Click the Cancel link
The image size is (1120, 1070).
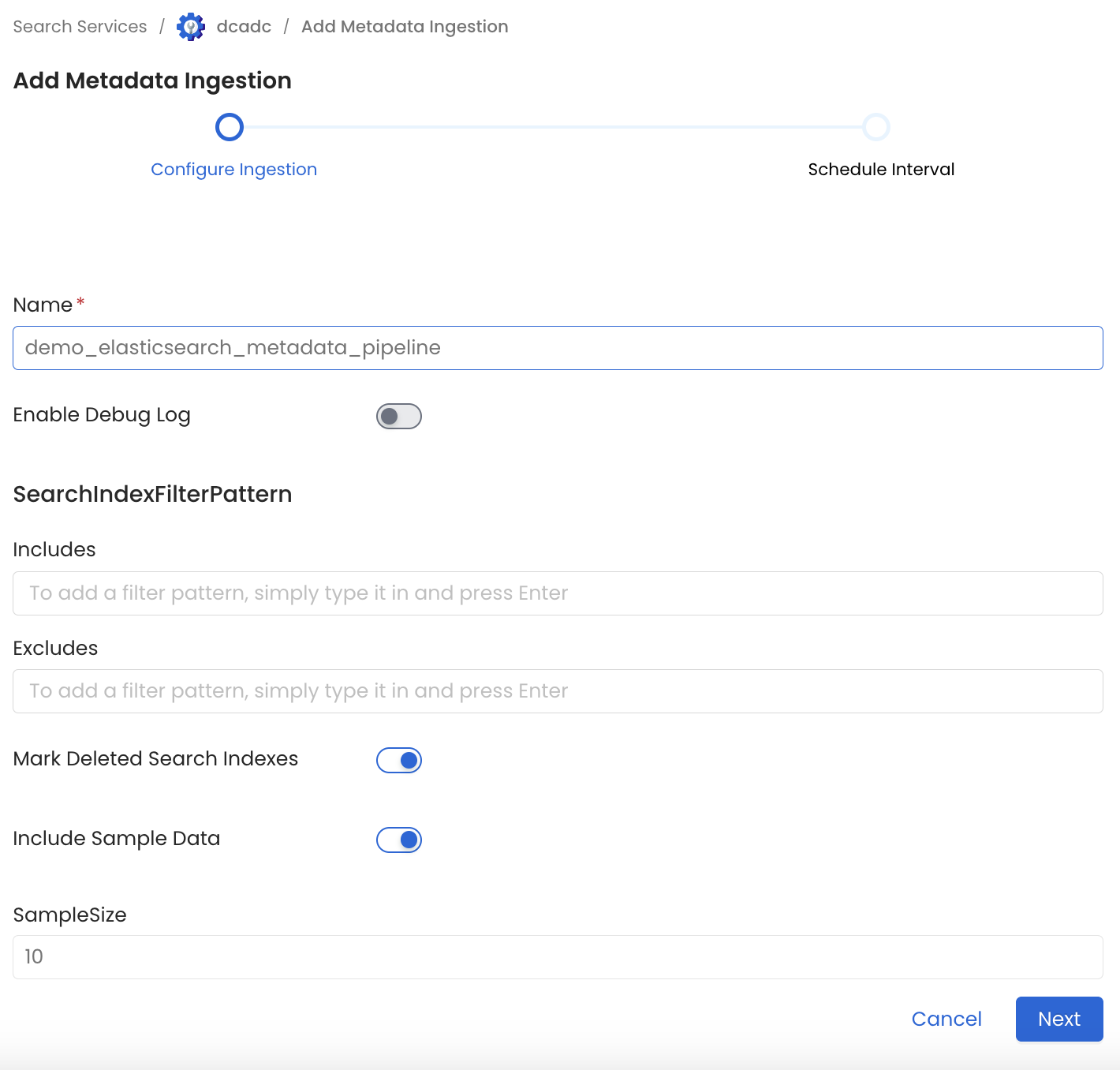coord(946,1019)
